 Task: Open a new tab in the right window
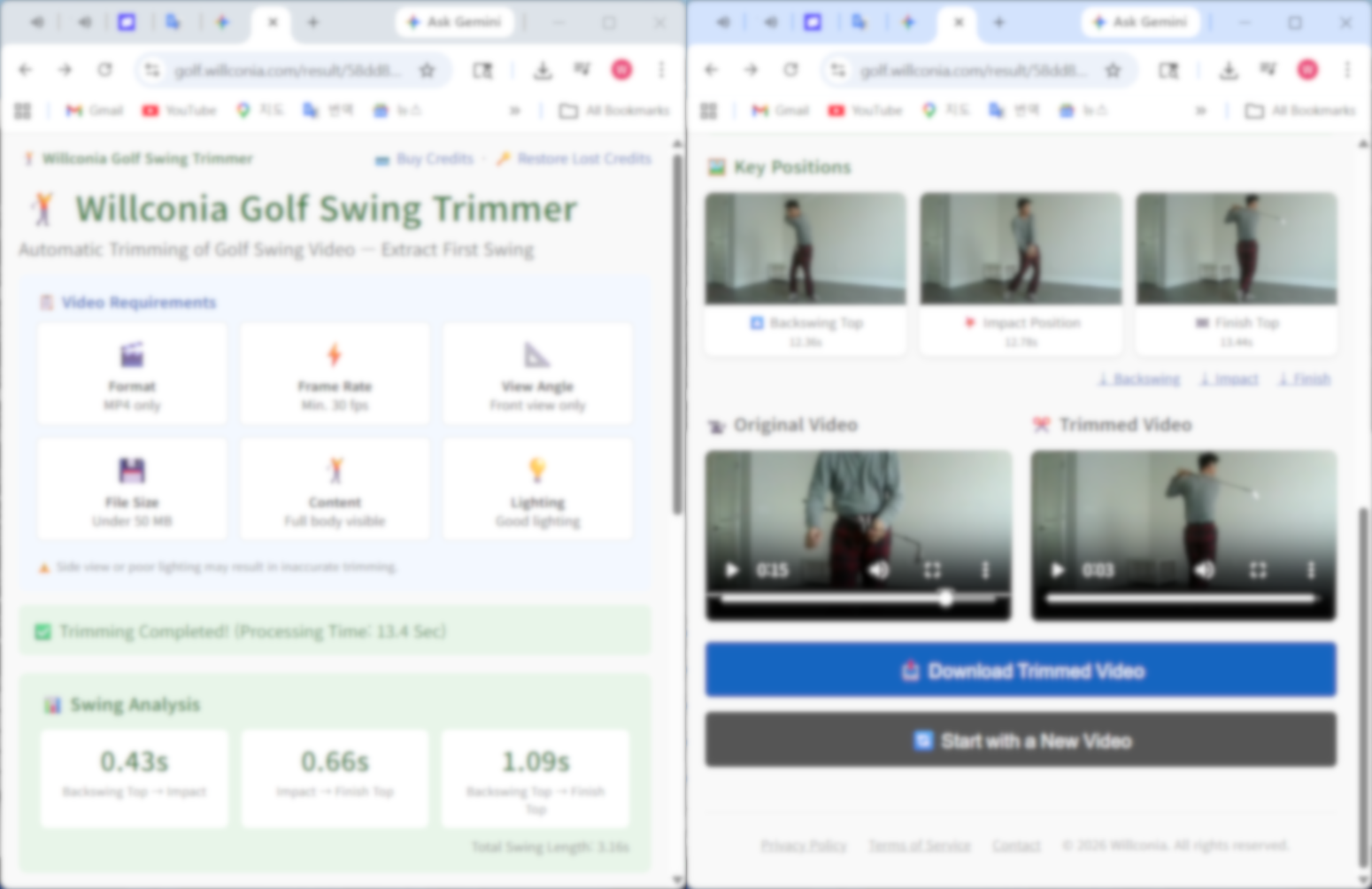pyautogui.click(x=998, y=22)
